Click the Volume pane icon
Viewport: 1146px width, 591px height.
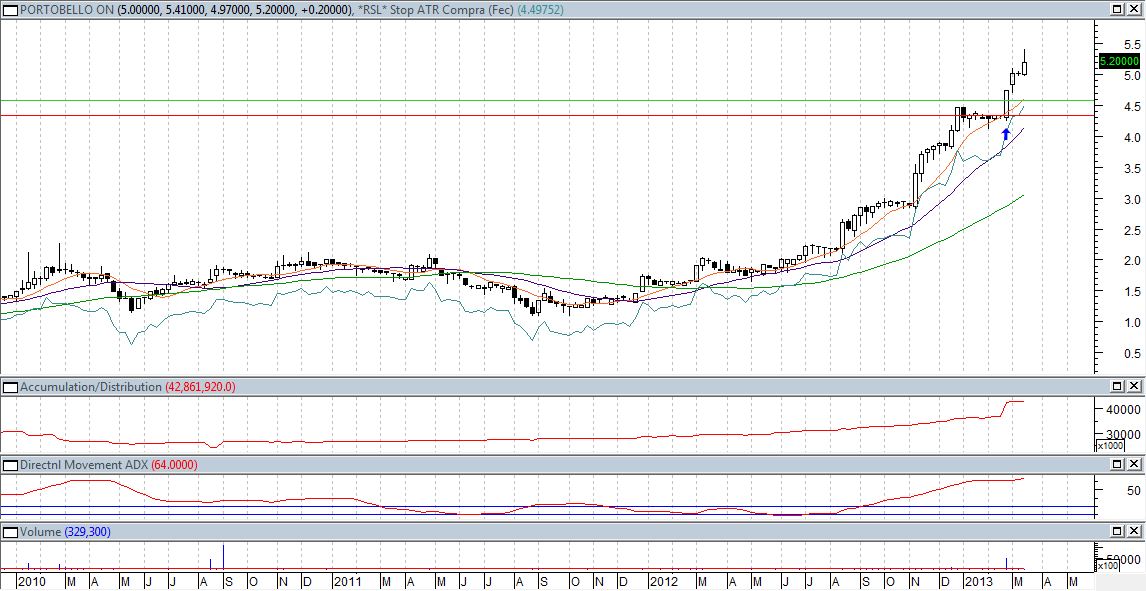coord(10,532)
